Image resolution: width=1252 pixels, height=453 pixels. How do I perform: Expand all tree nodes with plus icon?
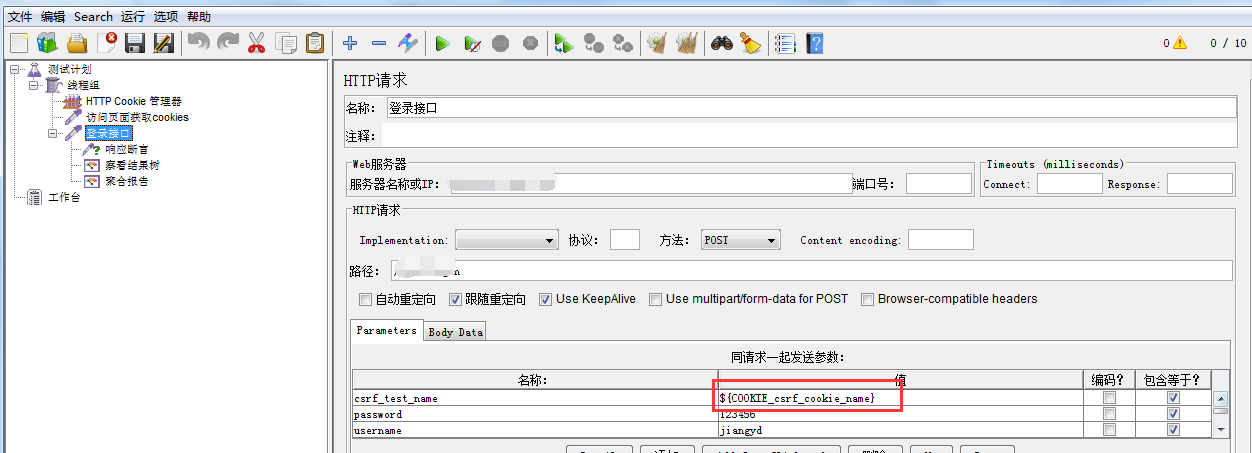click(x=350, y=43)
